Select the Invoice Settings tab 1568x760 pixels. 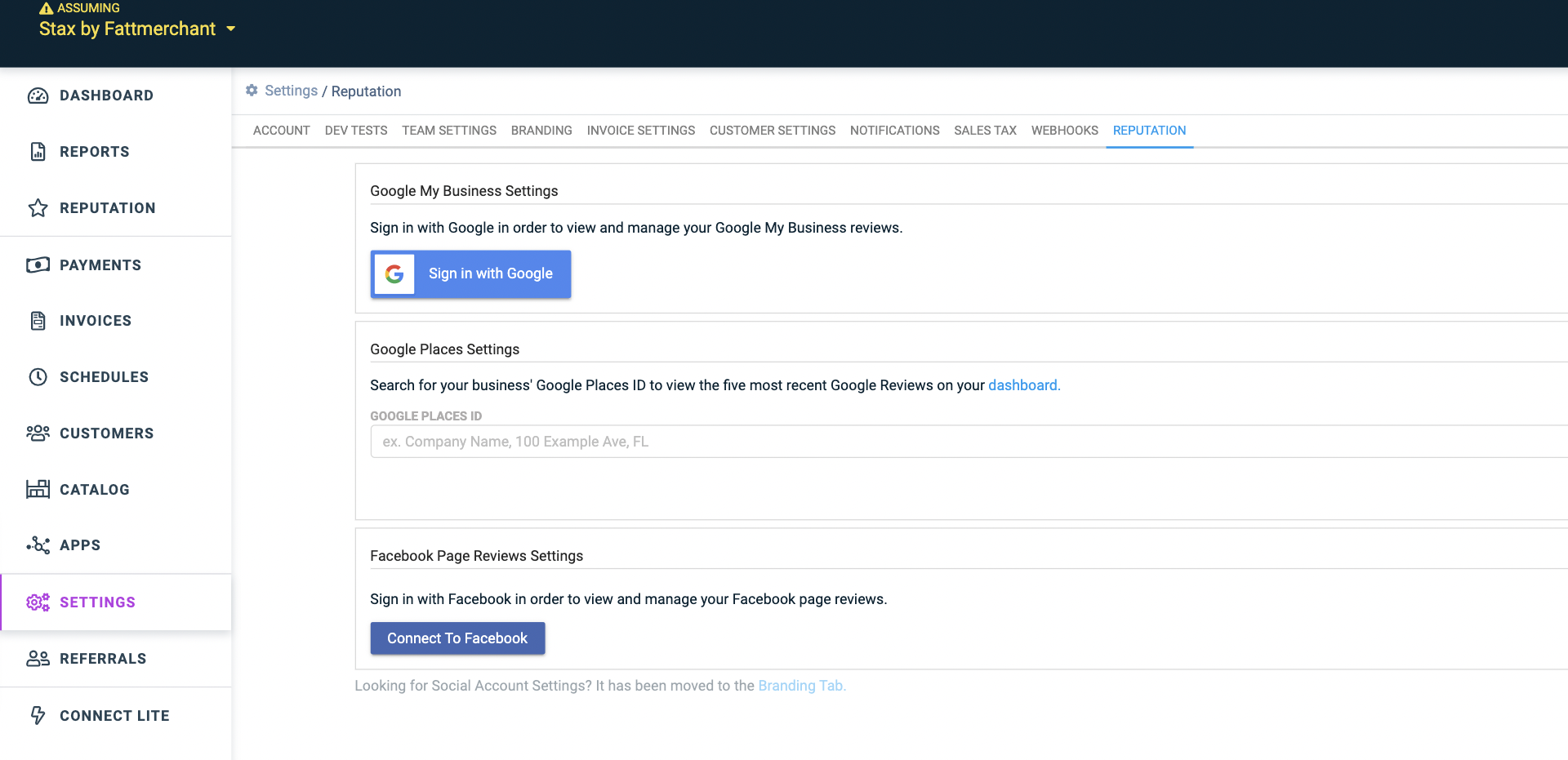coord(641,131)
